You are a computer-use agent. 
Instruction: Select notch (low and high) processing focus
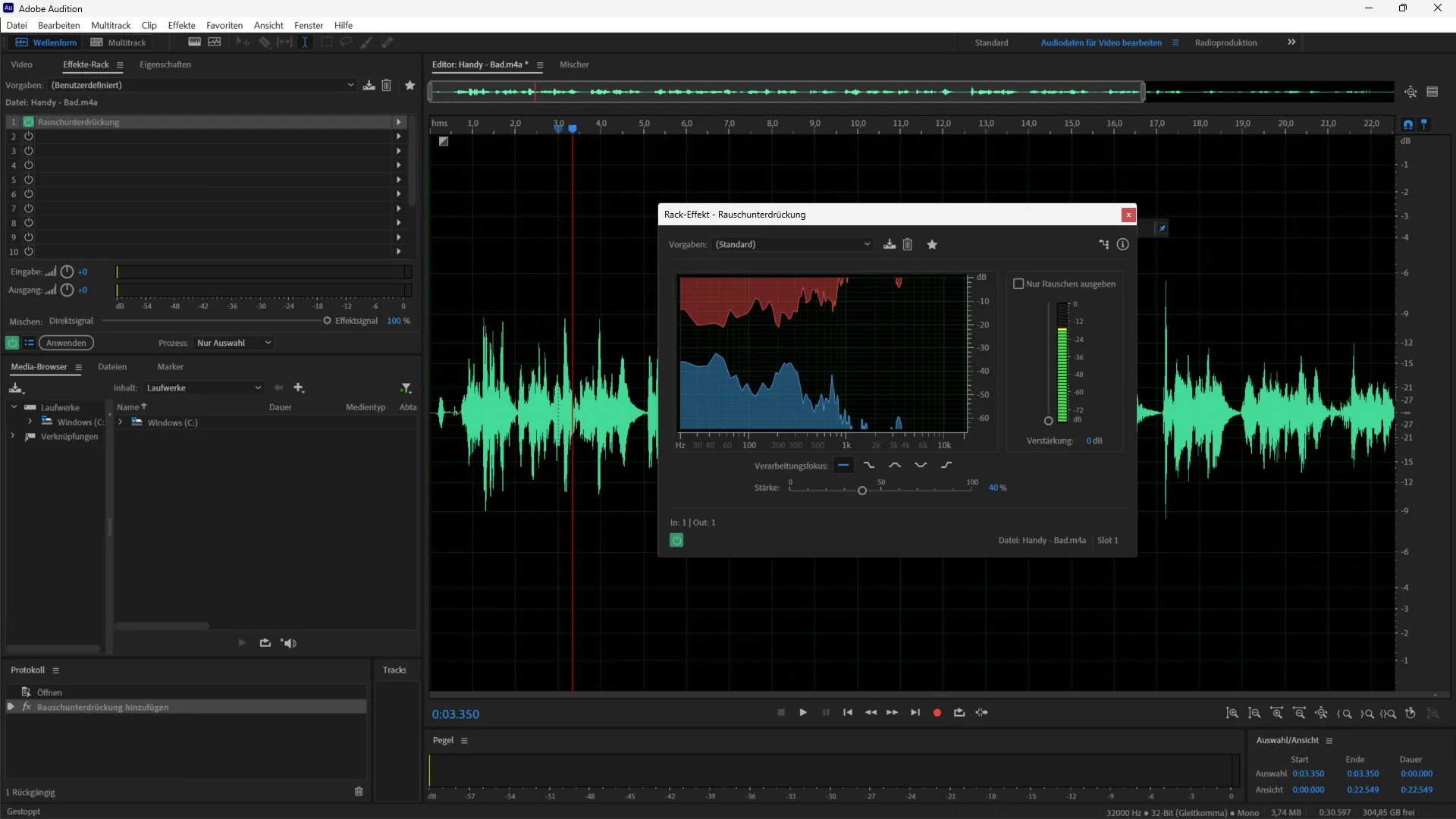pyautogui.click(x=921, y=465)
